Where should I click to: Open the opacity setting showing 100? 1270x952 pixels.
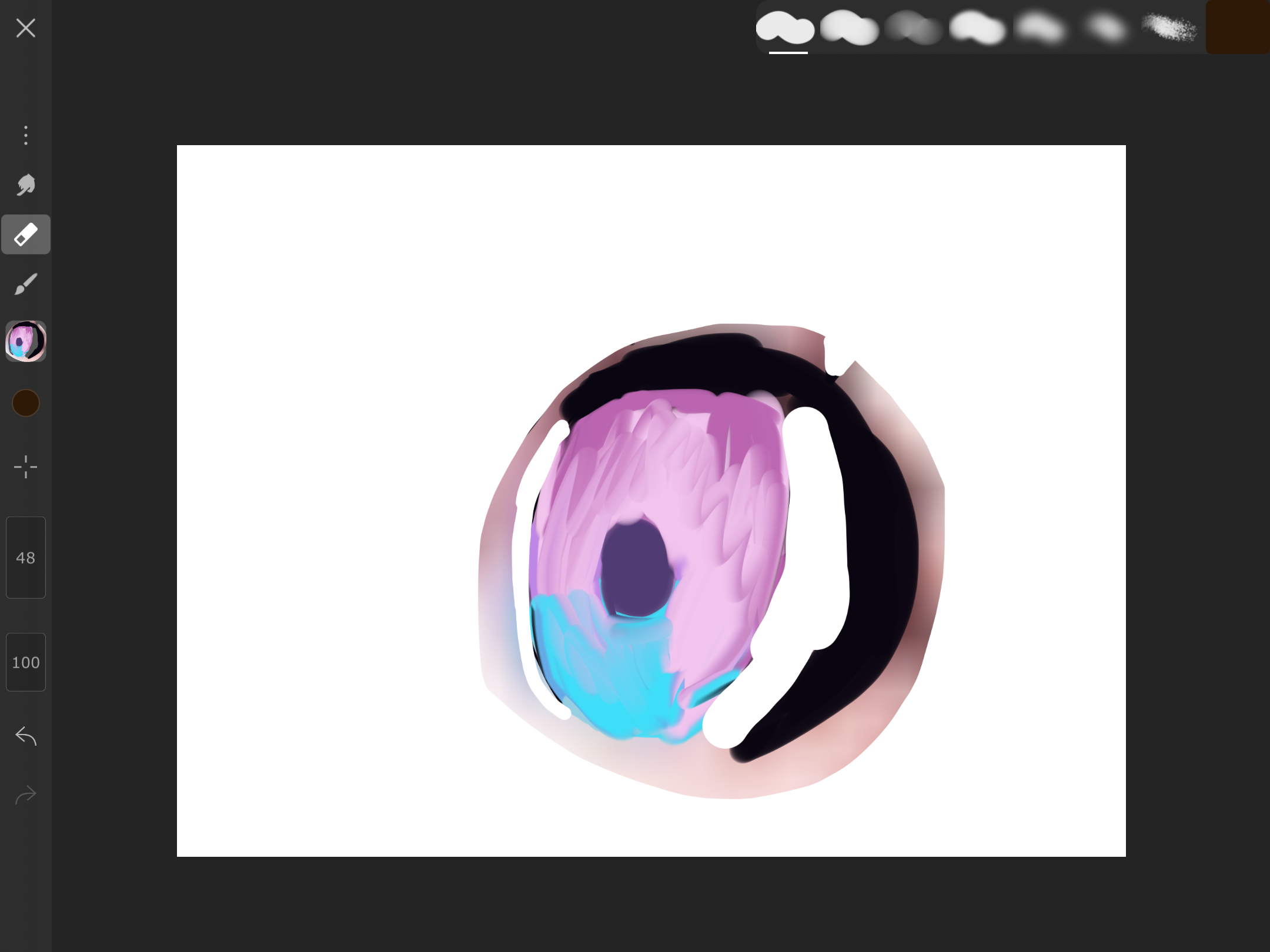click(25, 662)
